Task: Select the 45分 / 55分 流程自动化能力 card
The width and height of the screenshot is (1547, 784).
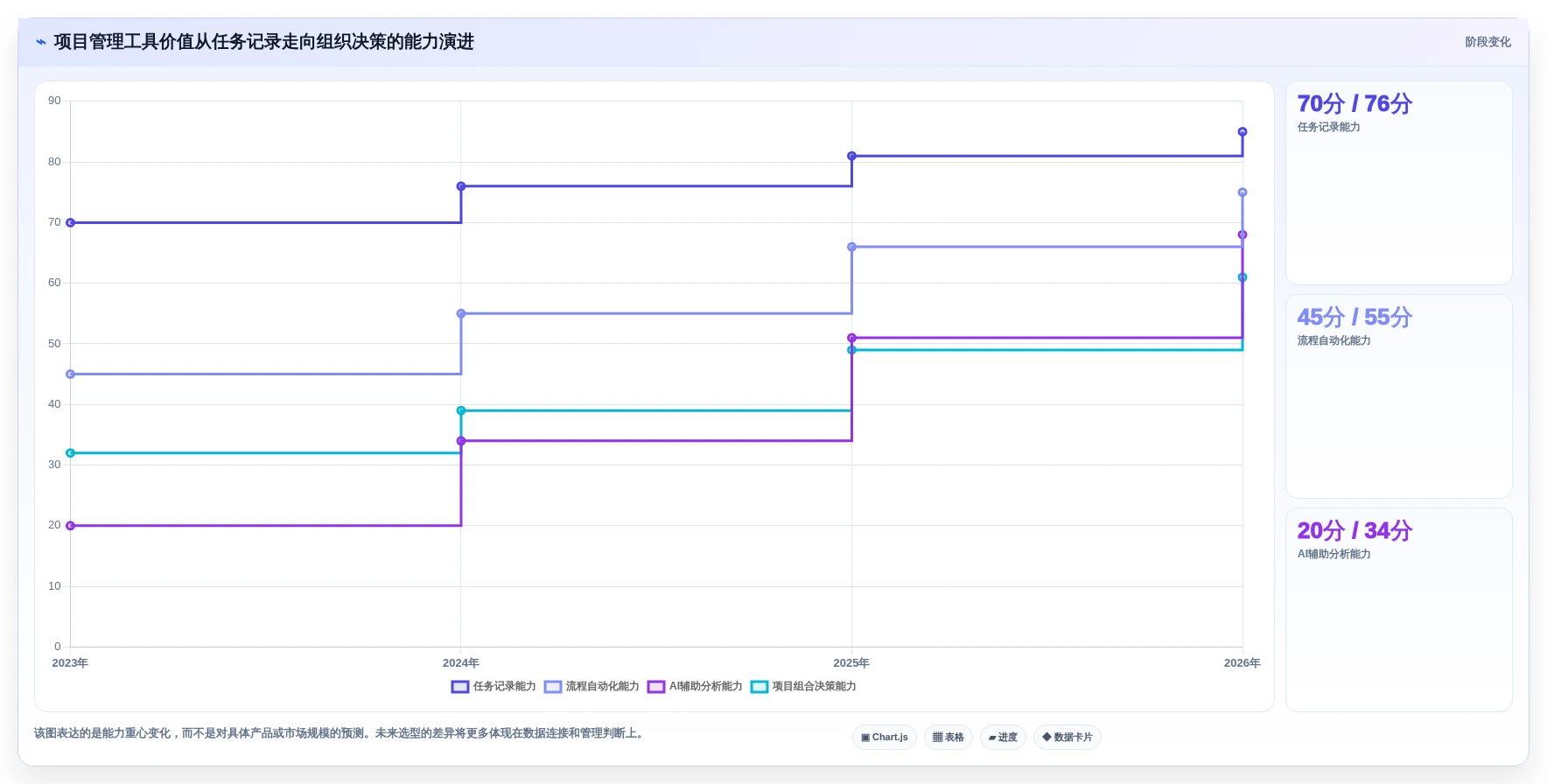Action: [1399, 396]
